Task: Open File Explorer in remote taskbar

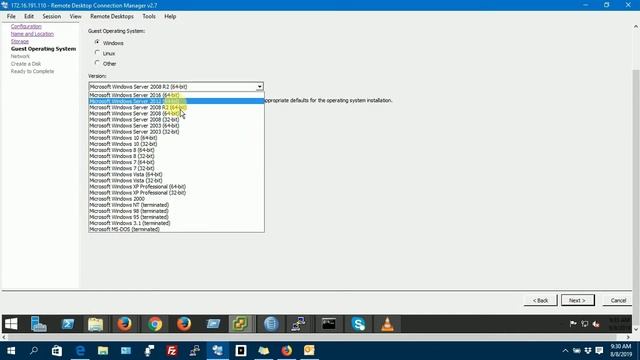Action: (x=96, y=324)
